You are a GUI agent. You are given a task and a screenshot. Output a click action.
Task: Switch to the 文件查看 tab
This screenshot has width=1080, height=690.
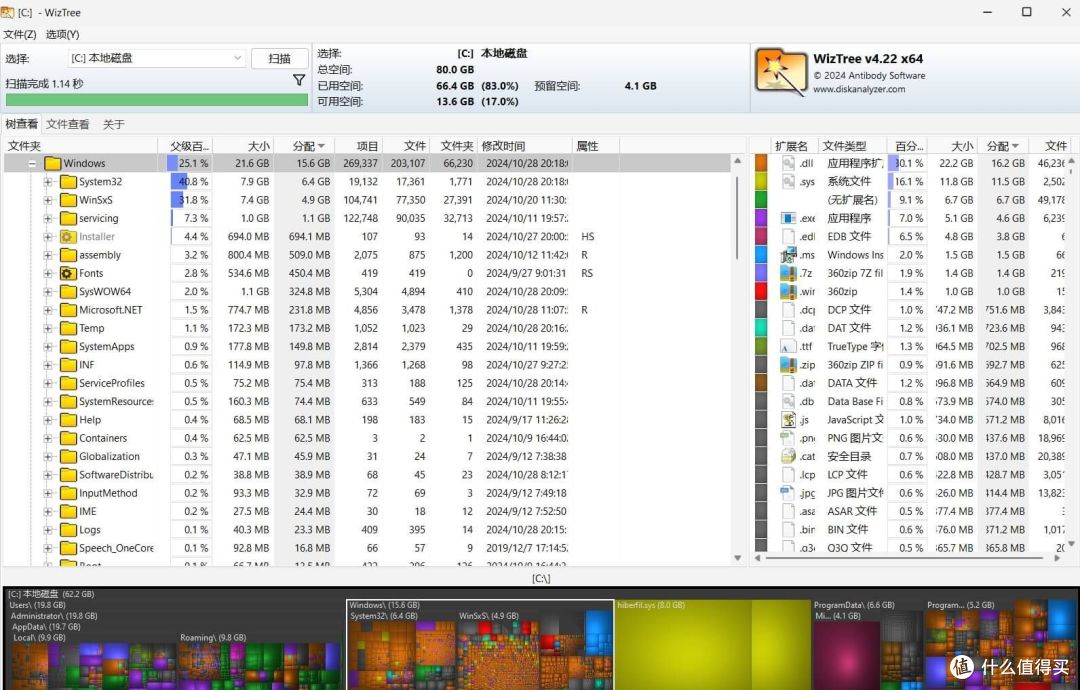pyautogui.click(x=68, y=124)
